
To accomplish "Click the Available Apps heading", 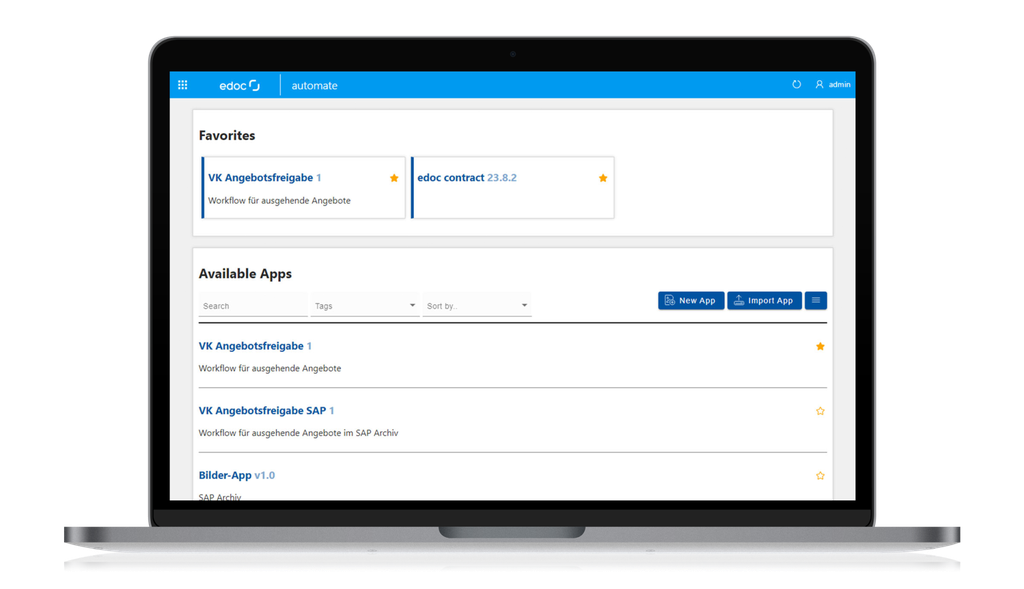I will [245, 274].
